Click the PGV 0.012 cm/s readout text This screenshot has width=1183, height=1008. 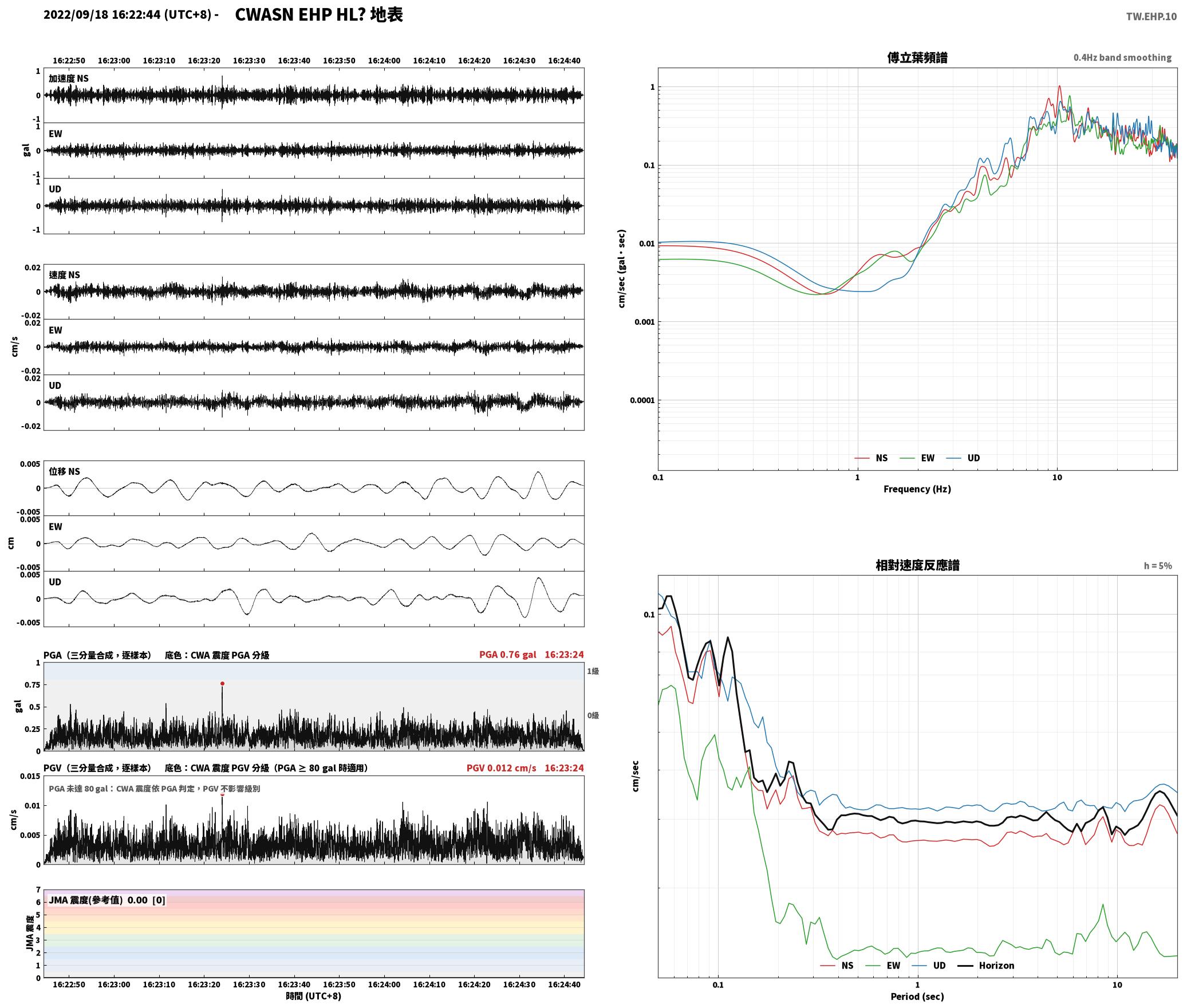(502, 768)
